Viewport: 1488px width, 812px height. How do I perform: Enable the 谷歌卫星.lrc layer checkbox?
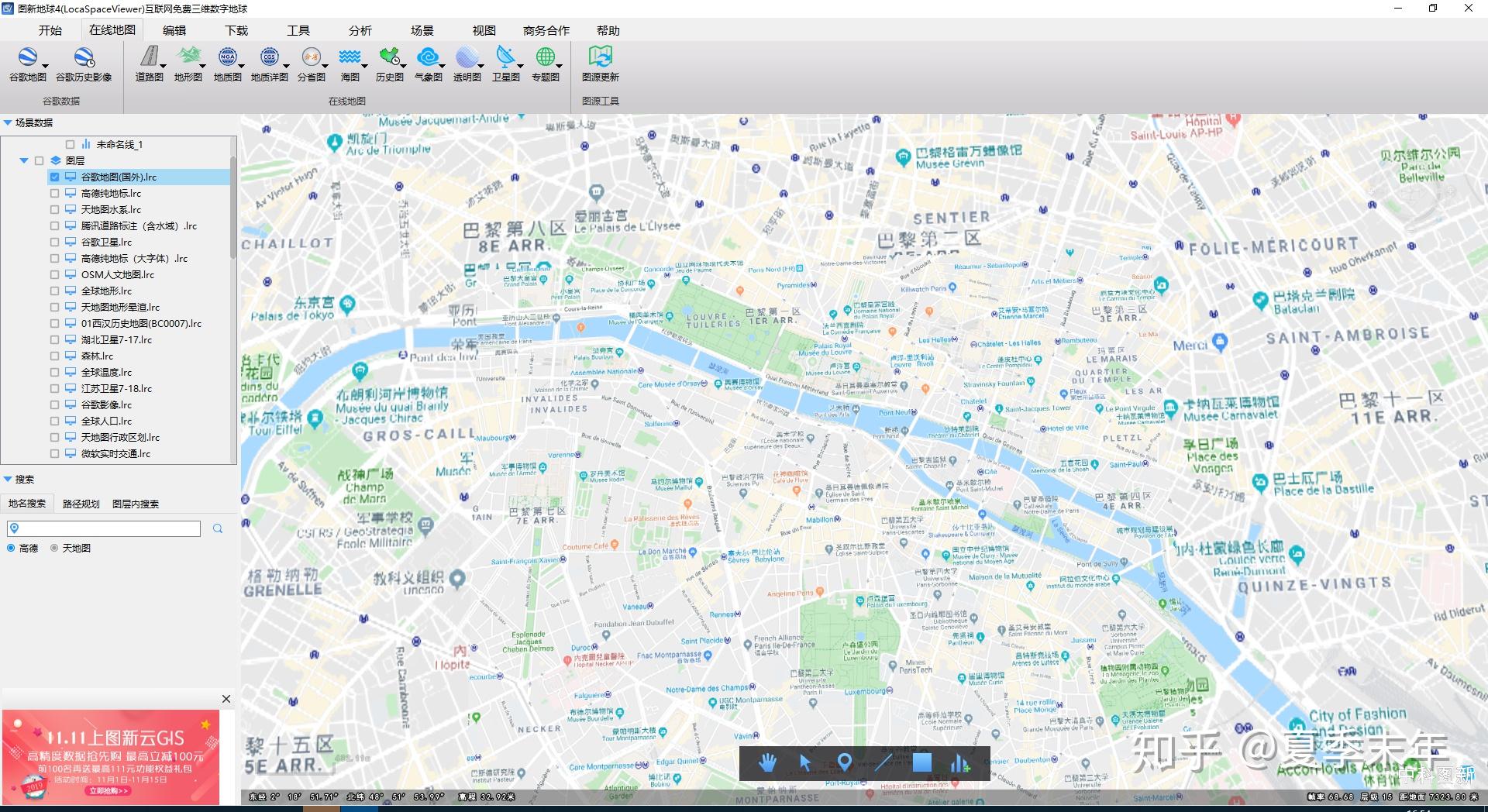[54, 242]
